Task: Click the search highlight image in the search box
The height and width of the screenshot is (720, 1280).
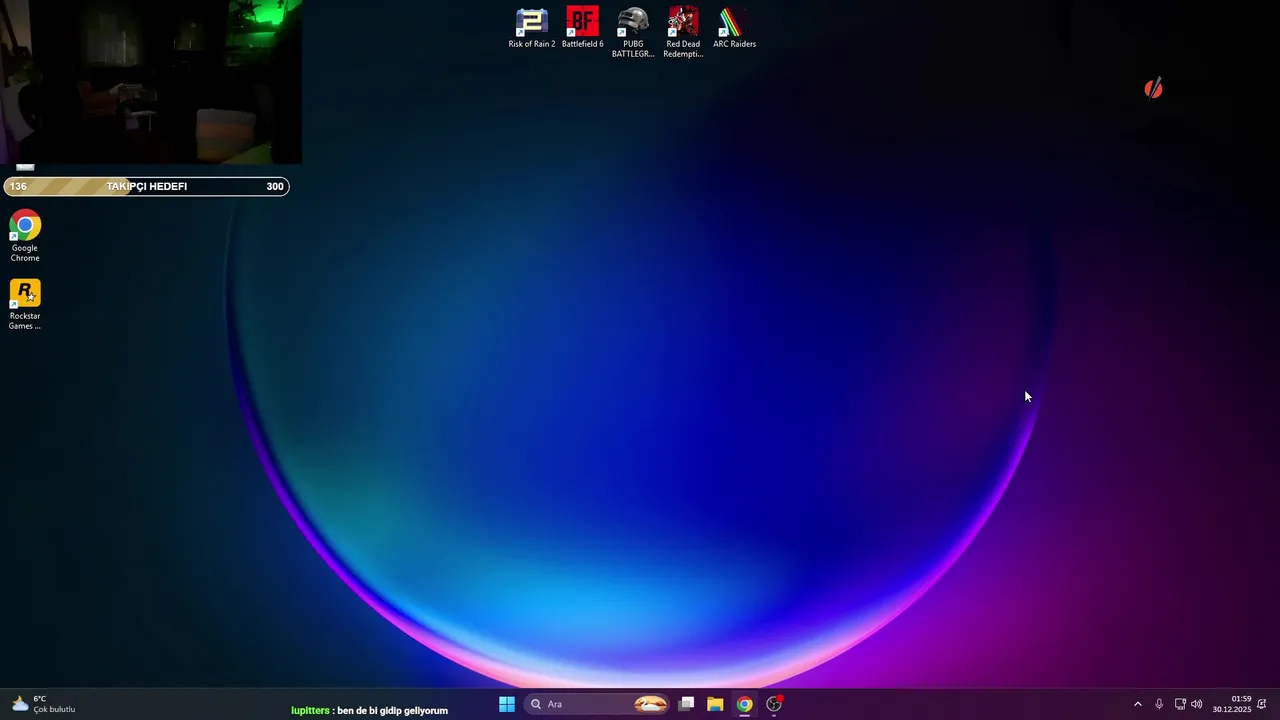Action: pos(650,704)
